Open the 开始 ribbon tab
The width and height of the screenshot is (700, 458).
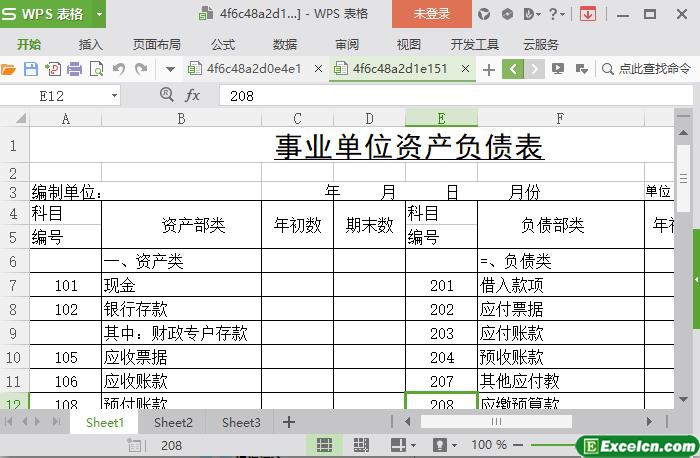coord(29,44)
